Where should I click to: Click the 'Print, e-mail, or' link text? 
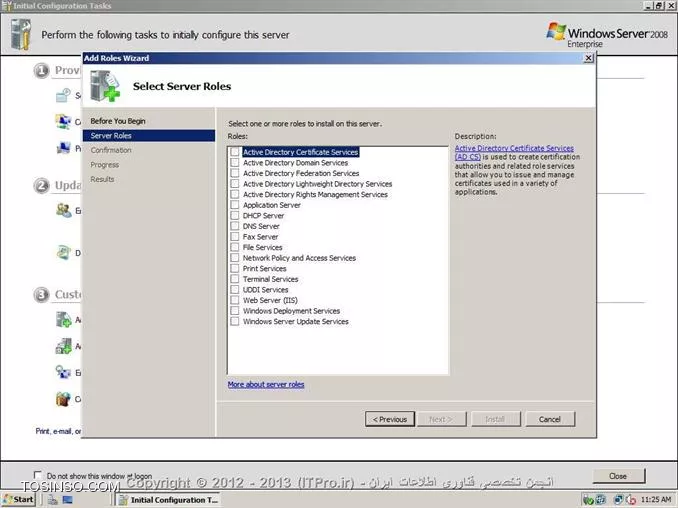58,431
